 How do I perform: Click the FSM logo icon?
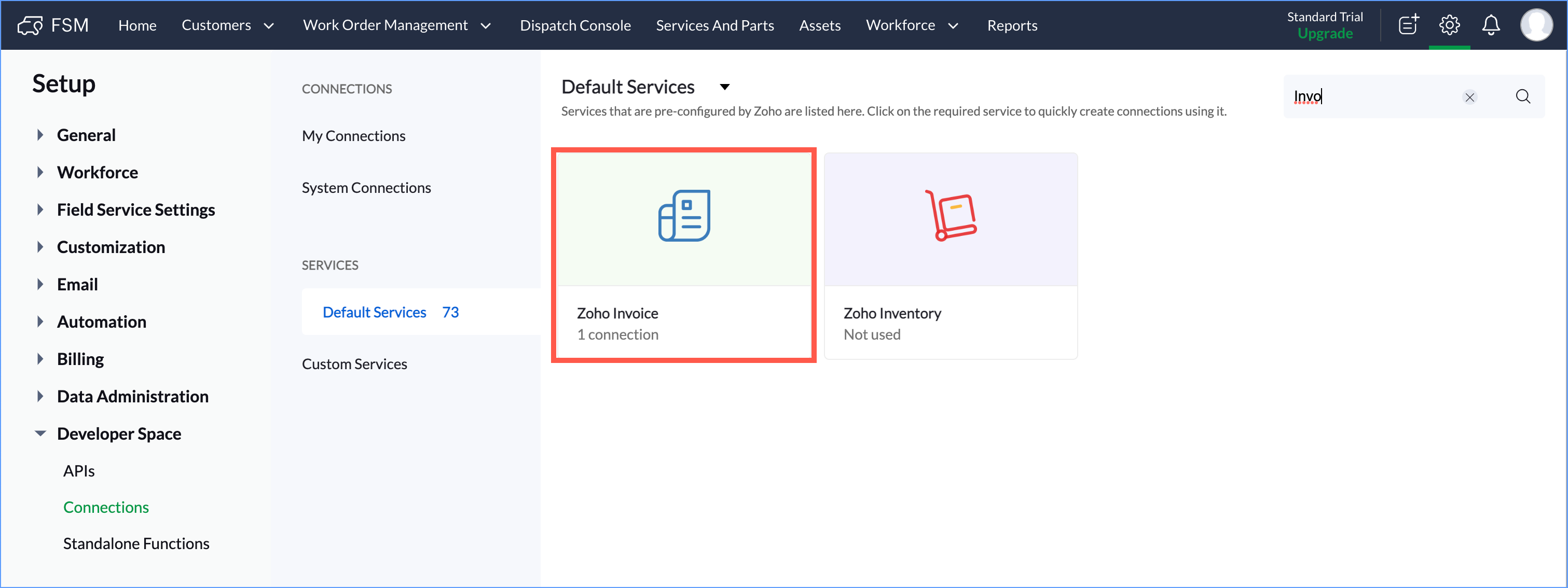tap(30, 25)
